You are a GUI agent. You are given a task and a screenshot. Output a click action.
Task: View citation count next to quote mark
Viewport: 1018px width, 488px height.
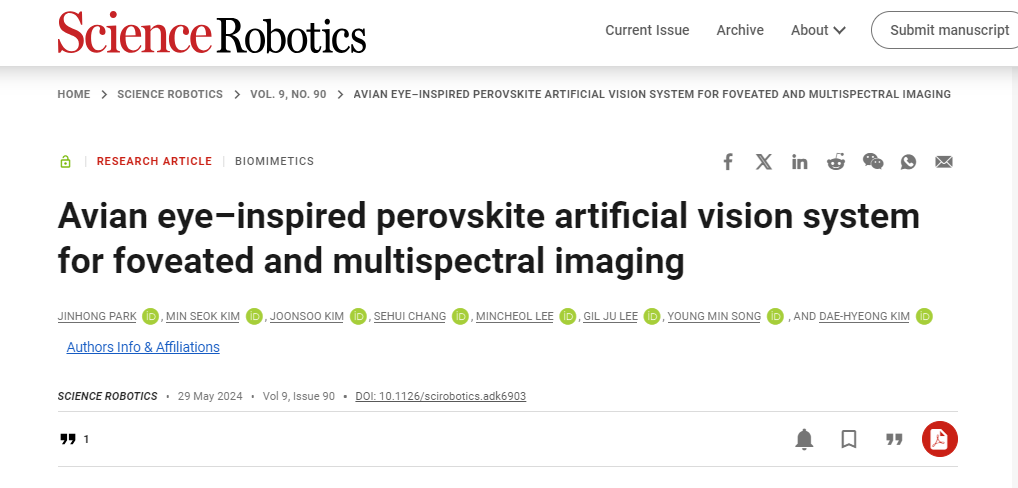click(x=86, y=439)
